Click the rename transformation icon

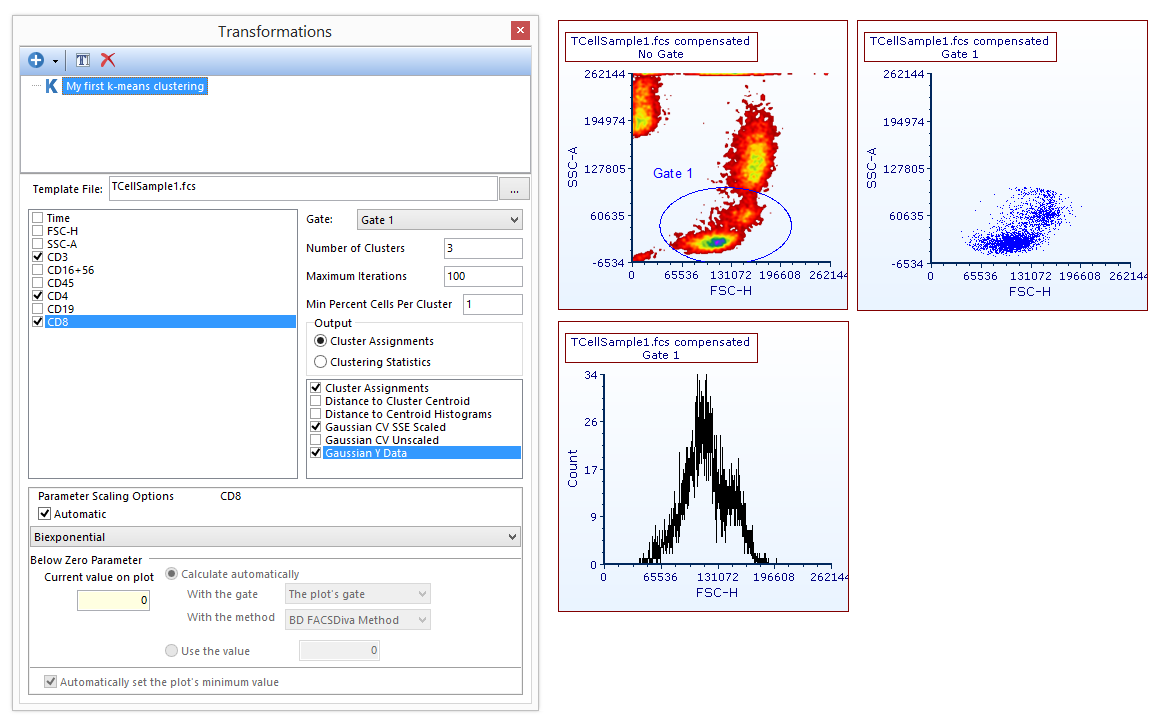tap(83, 61)
